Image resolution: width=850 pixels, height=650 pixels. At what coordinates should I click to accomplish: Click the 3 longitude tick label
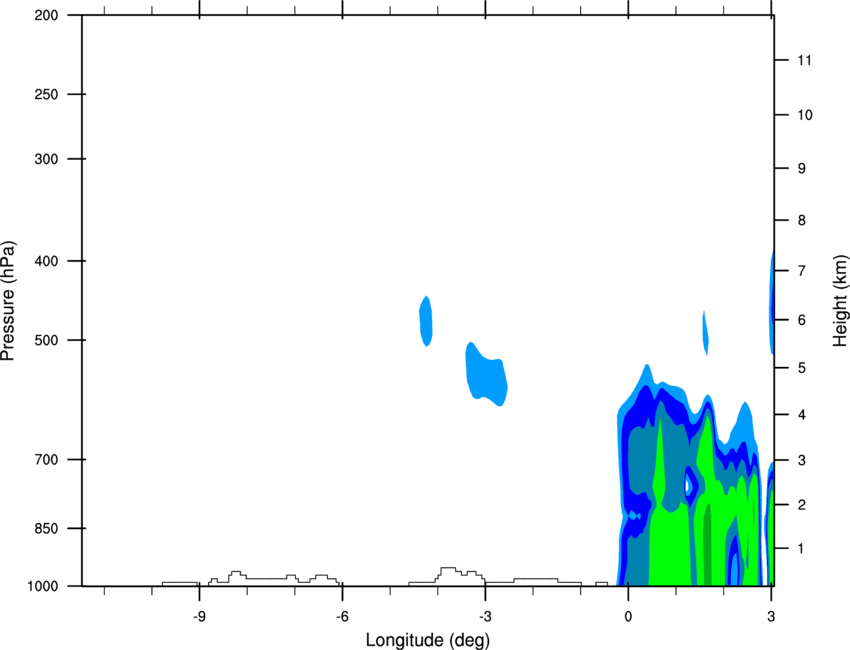[x=771, y=617]
